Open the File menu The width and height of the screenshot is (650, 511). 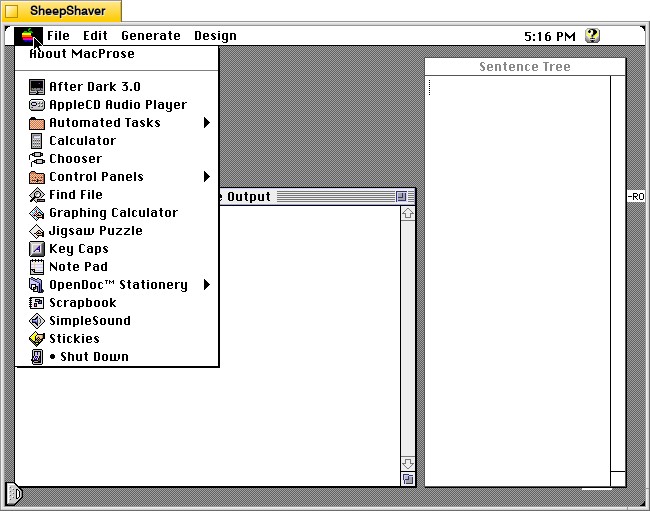coord(58,36)
